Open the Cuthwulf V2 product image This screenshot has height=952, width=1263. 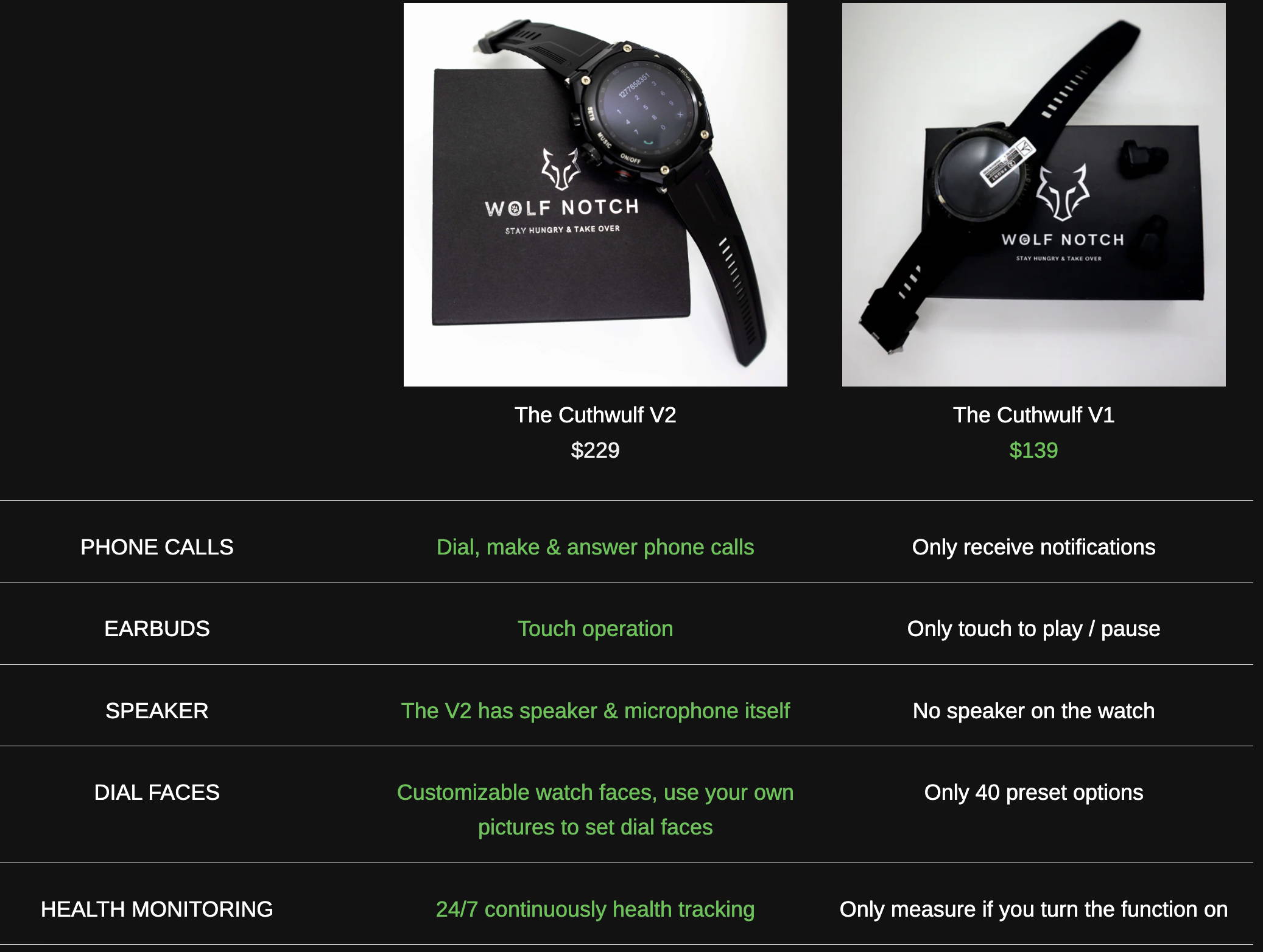point(595,195)
